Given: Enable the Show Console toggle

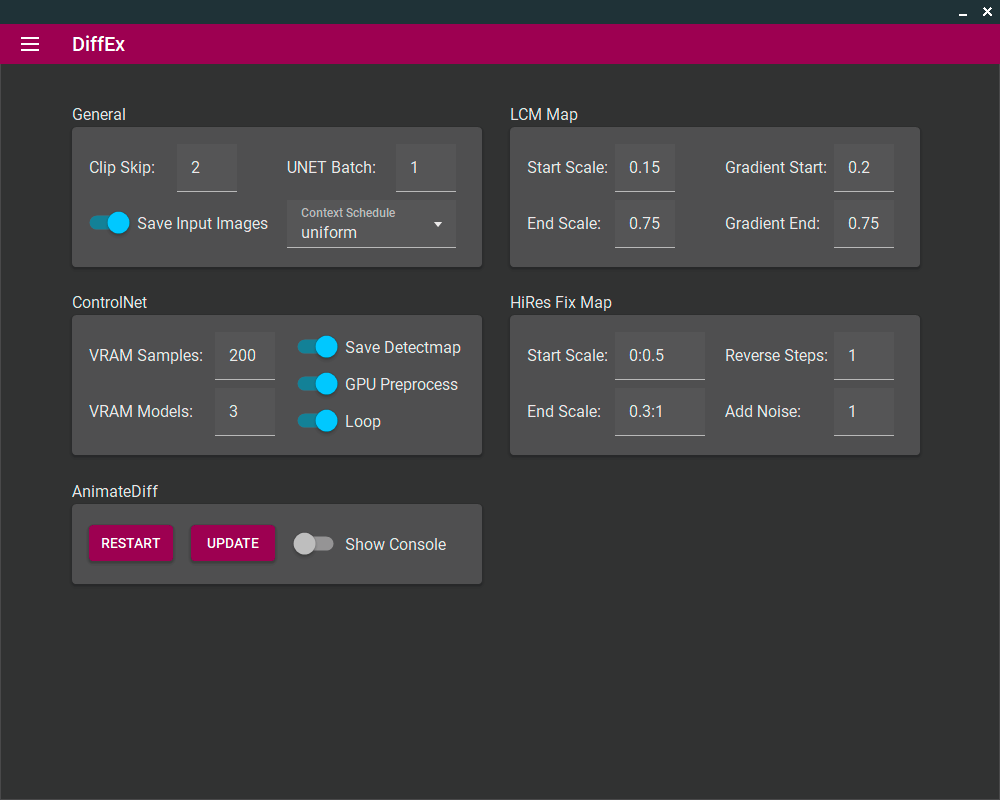Looking at the screenshot, I should [313, 544].
